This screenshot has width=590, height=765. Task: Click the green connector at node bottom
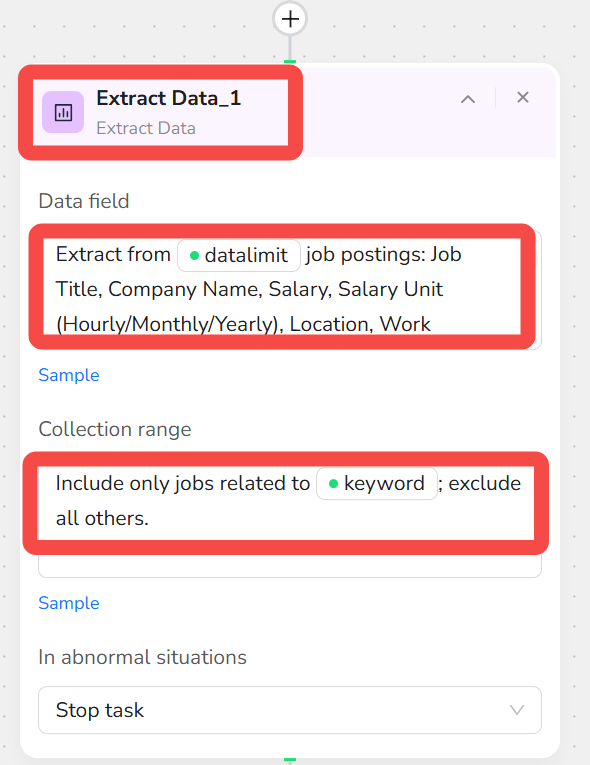(290, 760)
